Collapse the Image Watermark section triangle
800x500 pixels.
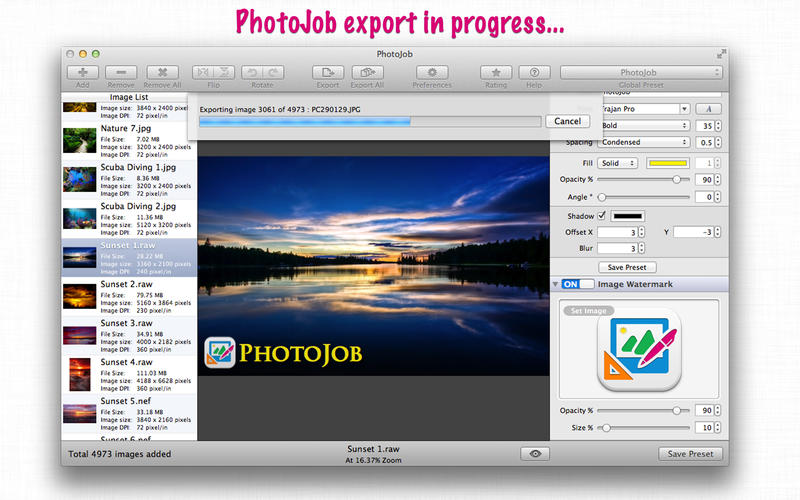[555, 284]
